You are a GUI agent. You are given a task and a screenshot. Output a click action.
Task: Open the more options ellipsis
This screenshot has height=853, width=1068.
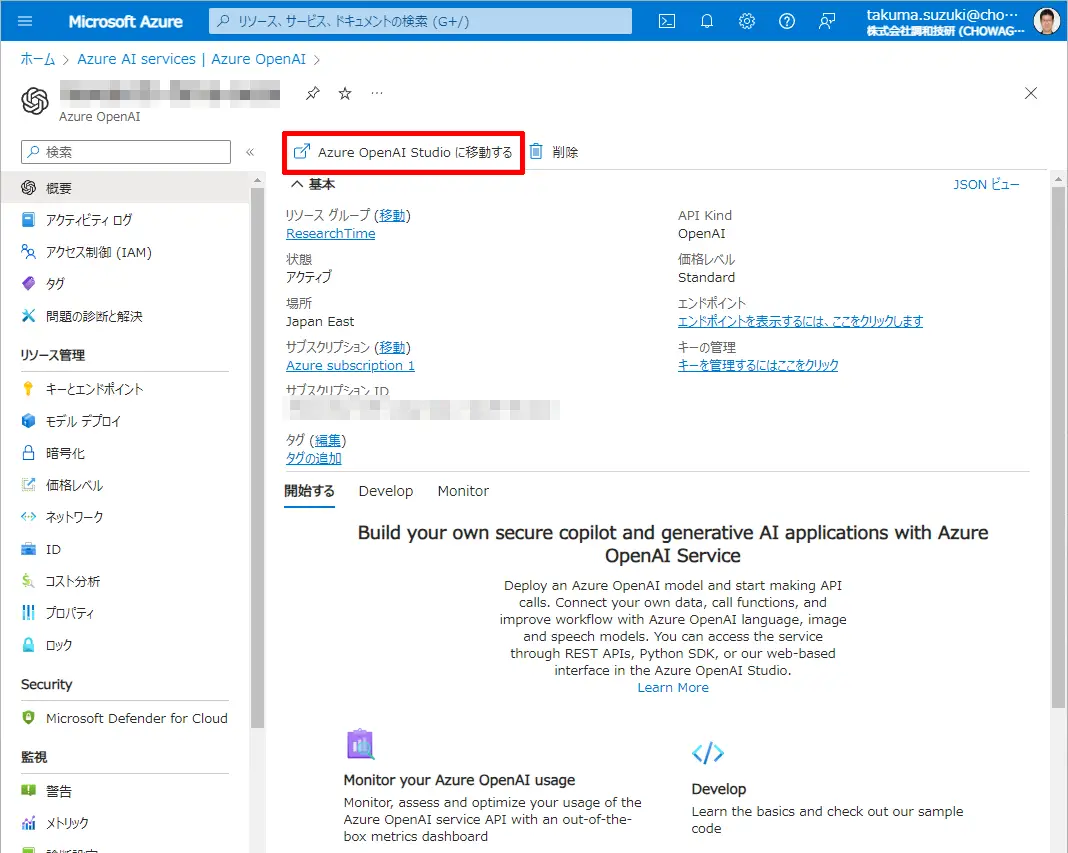click(x=377, y=93)
